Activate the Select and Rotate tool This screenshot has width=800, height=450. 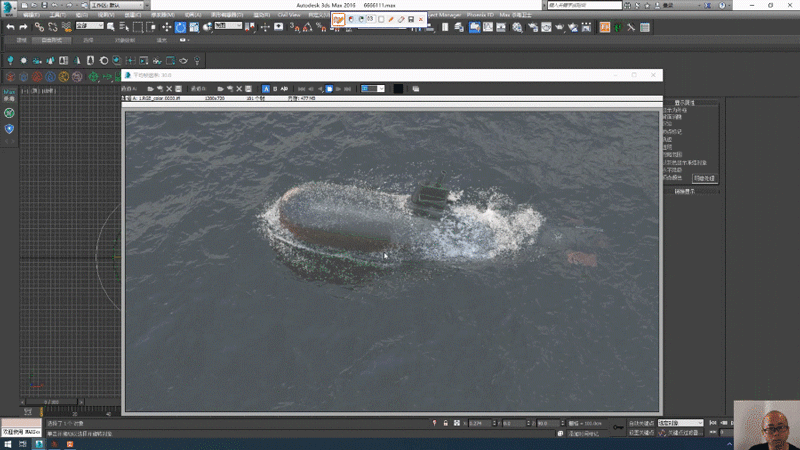(181, 28)
